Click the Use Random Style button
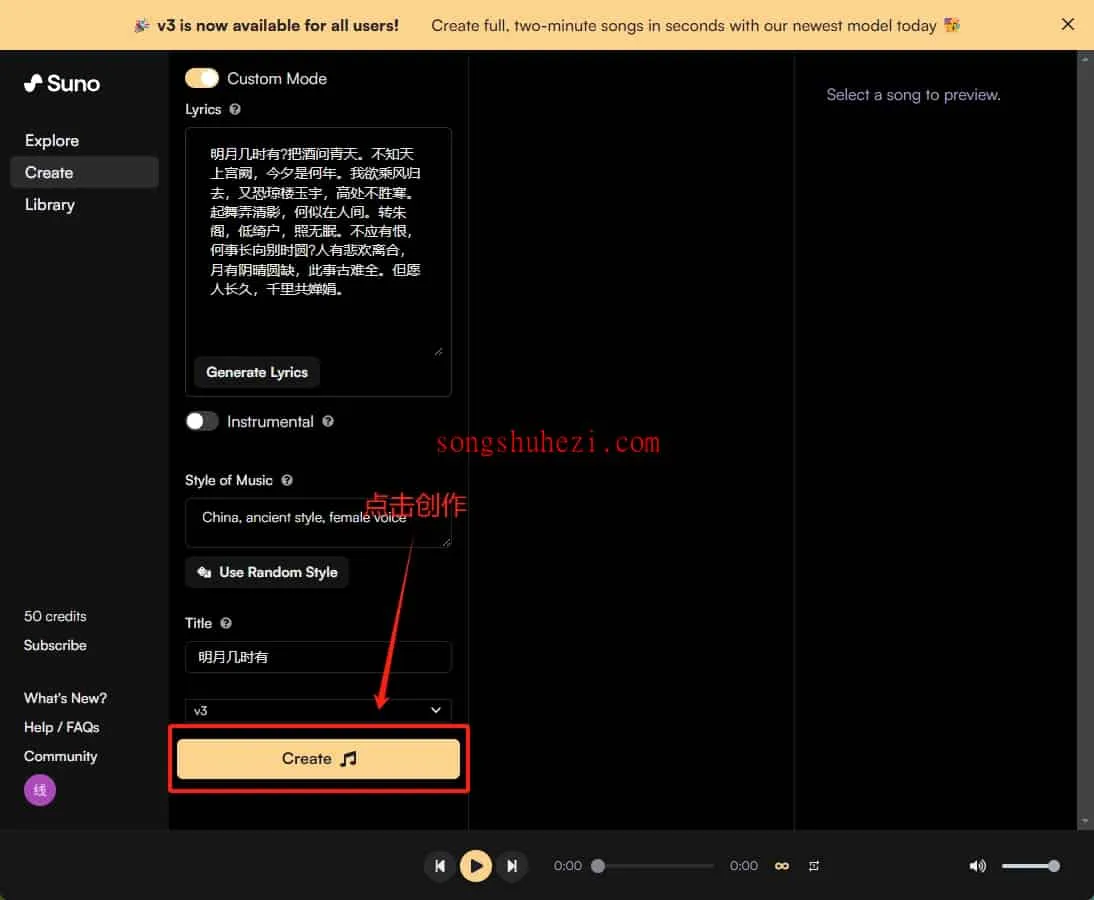Viewport: 1094px width, 900px height. coord(267,572)
